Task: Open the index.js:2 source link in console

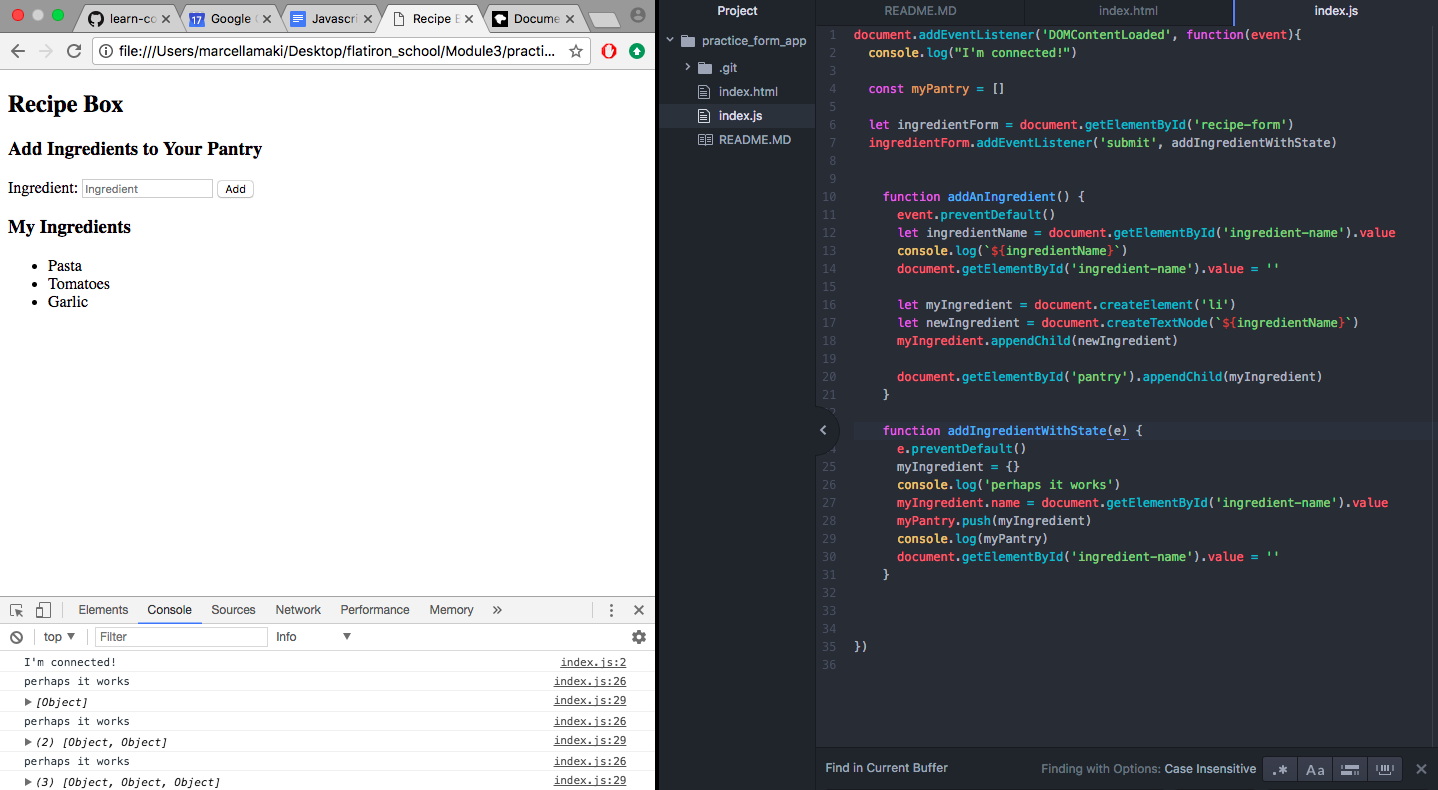Action: tap(593, 662)
